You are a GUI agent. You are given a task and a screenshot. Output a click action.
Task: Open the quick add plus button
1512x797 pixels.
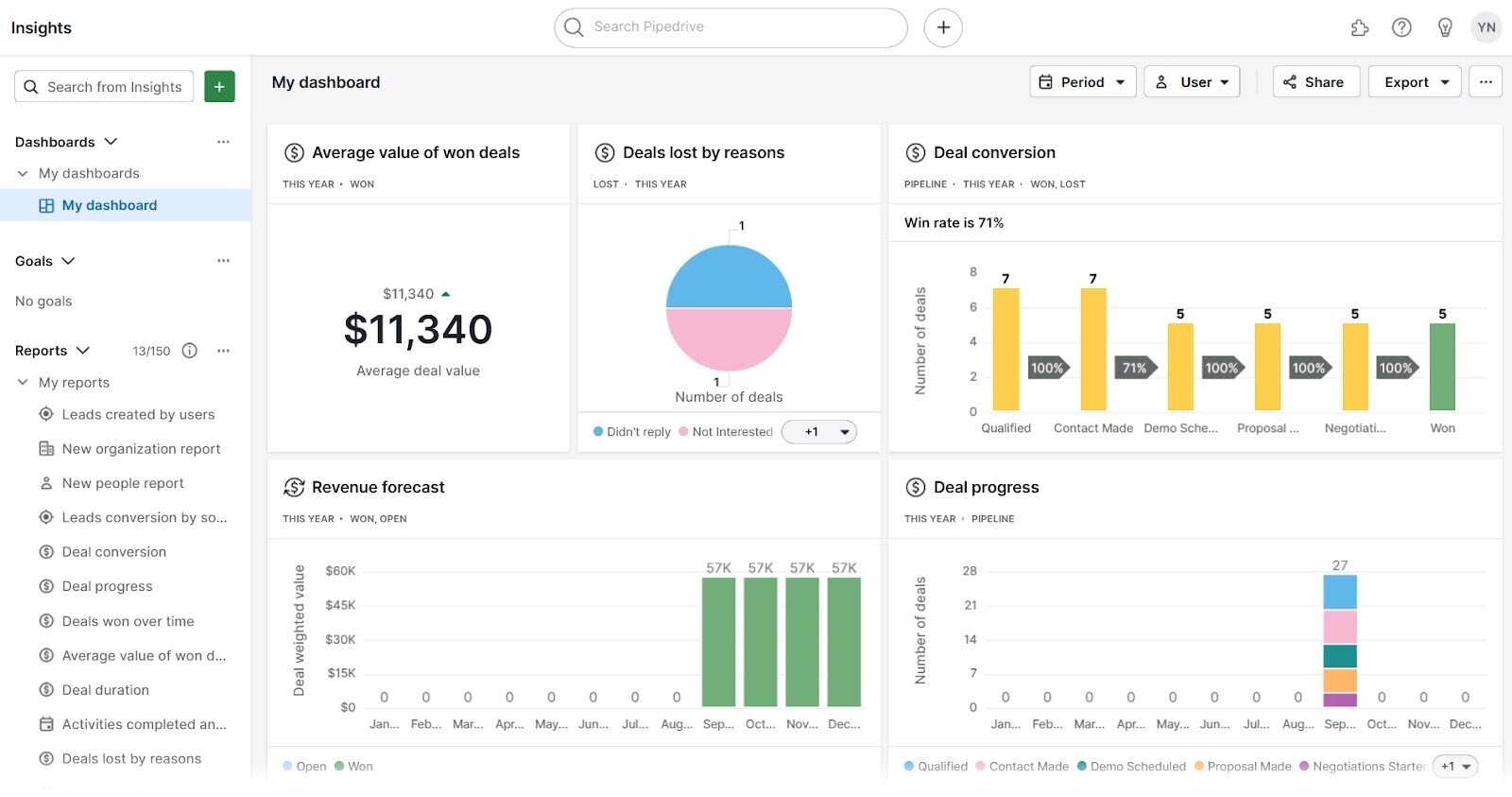(x=943, y=27)
